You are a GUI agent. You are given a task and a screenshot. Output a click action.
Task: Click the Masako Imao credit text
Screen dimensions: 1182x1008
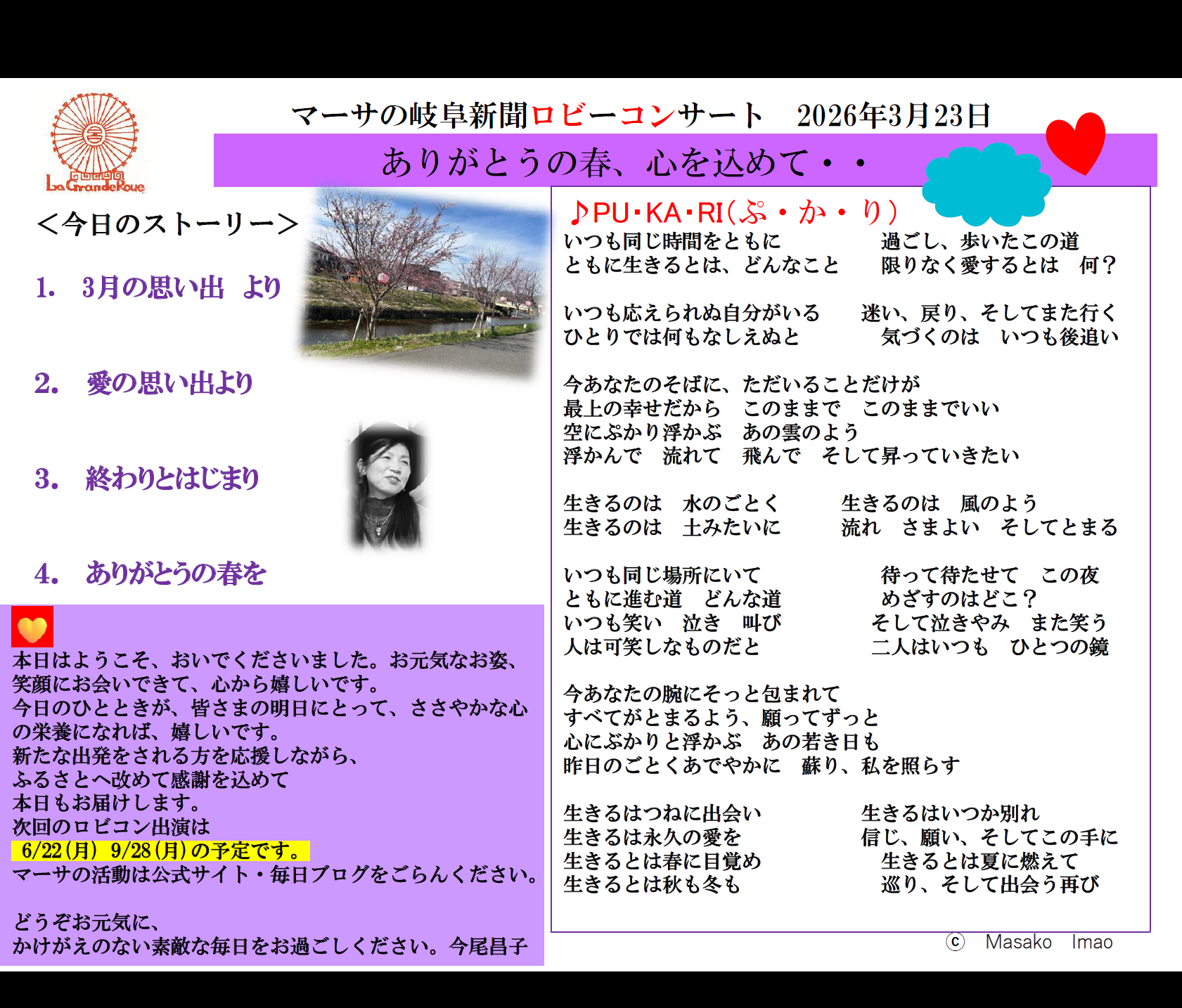[x=1048, y=942]
